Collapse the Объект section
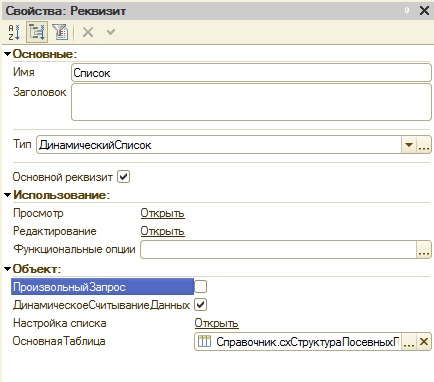Viewport: 434px width, 382px height. [x=7, y=269]
